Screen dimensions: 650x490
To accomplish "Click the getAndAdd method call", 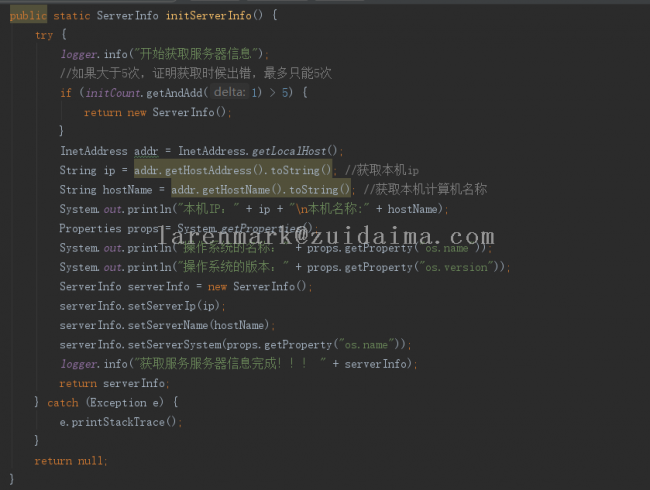I will [x=175, y=92].
